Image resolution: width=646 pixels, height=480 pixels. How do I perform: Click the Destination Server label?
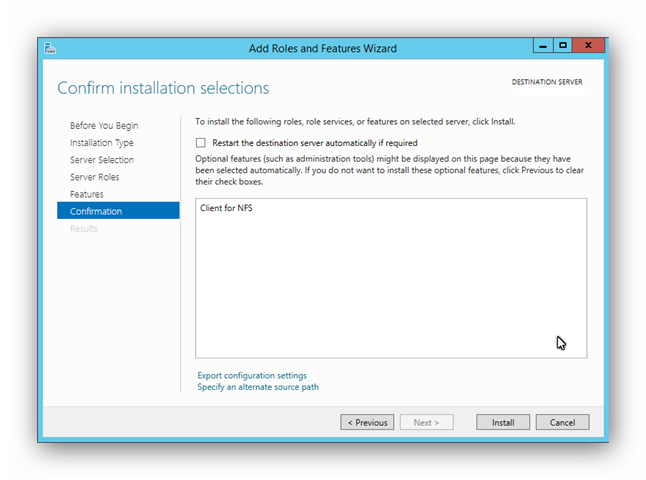coord(547,82)
